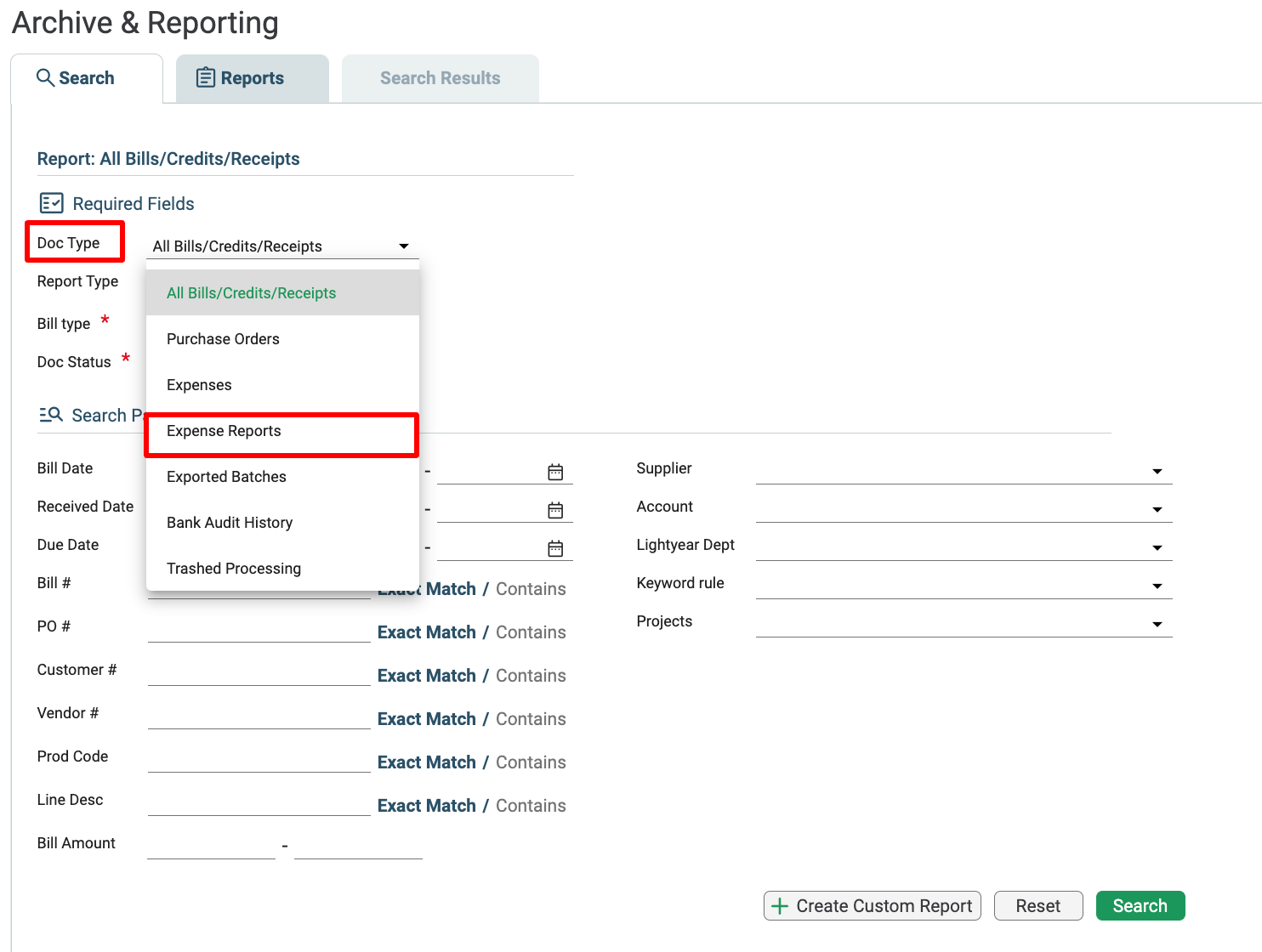Set Vendor # matching to Contains
Image resolution: width=1262 pixels, height=952 pixels.
click(x=531, y=719)
